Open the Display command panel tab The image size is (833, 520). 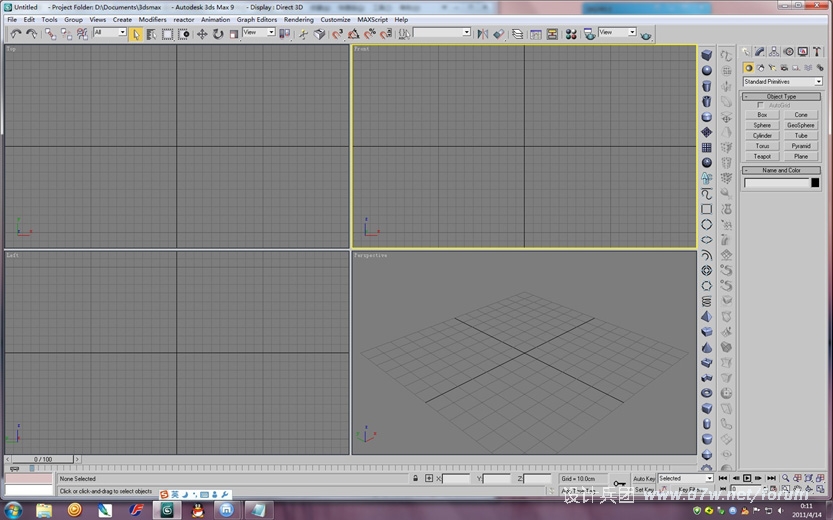point(803,52)
